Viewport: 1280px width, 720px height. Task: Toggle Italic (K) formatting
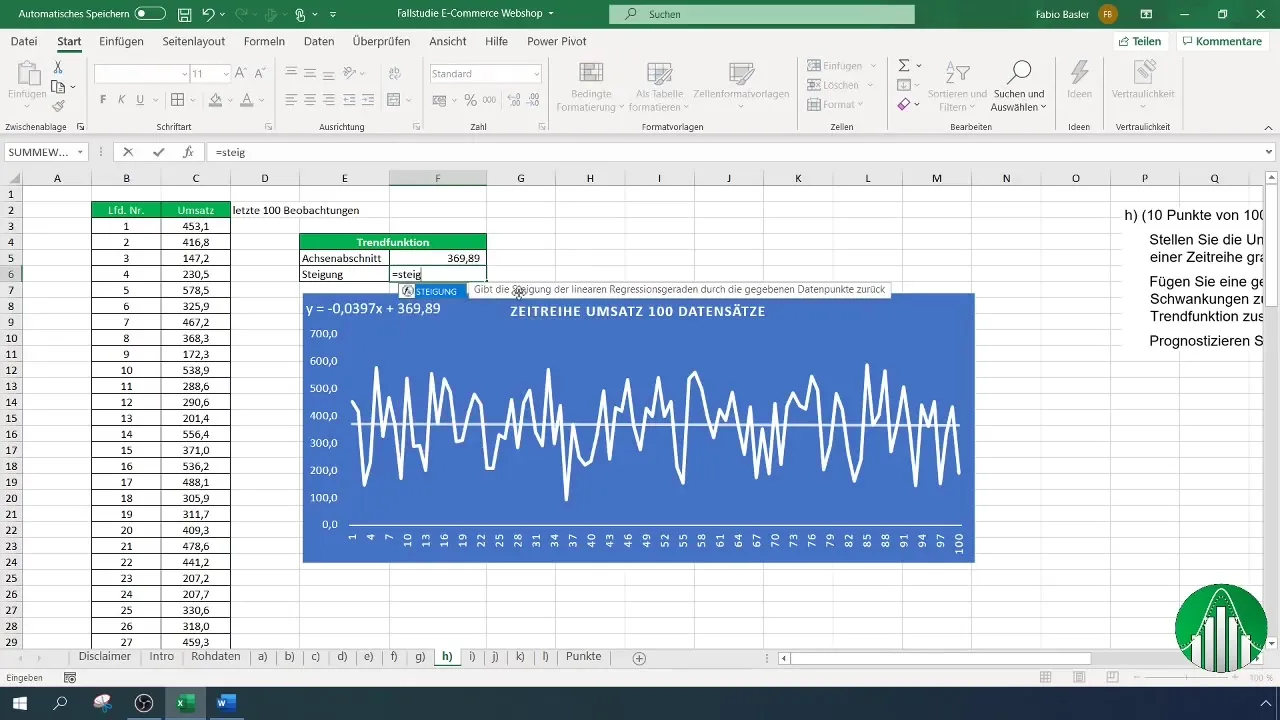click(x=122, y=100)
